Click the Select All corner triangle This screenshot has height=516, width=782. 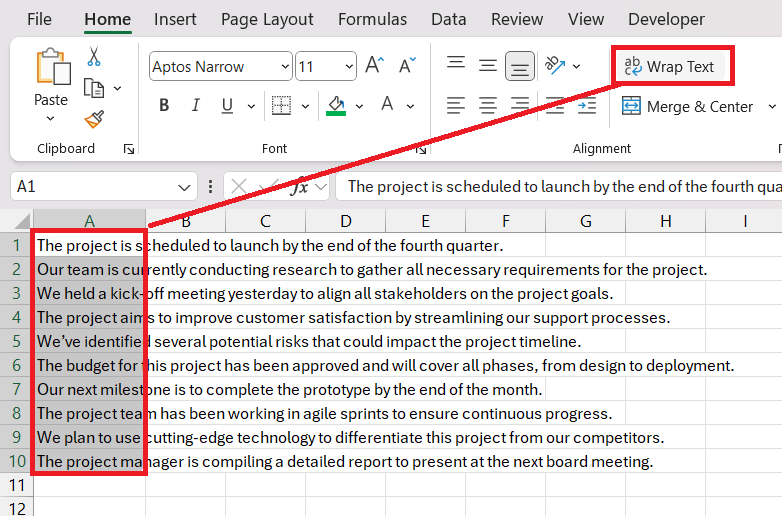(x=22, y=220)
